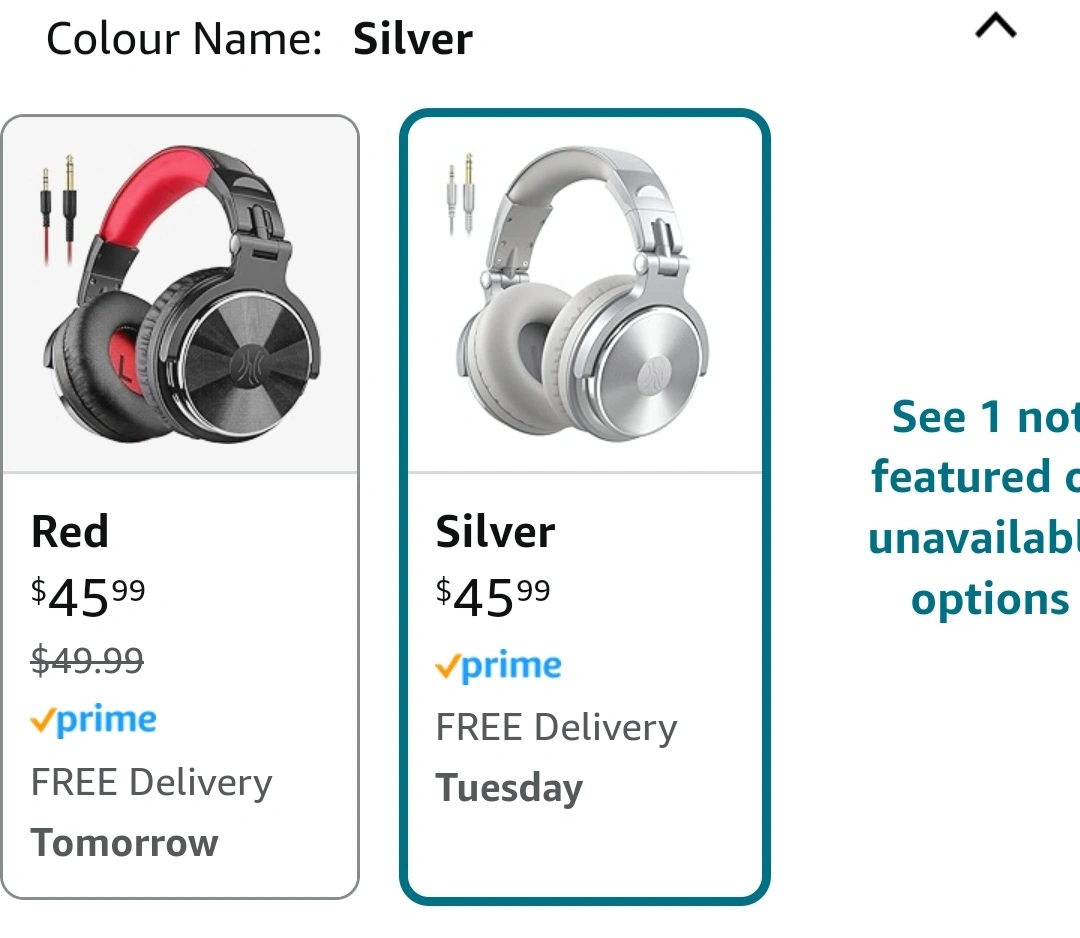Click FREE Delivery Tuesday on Silver card
This screenshot has height=938, width=1080.
(557, 758)
